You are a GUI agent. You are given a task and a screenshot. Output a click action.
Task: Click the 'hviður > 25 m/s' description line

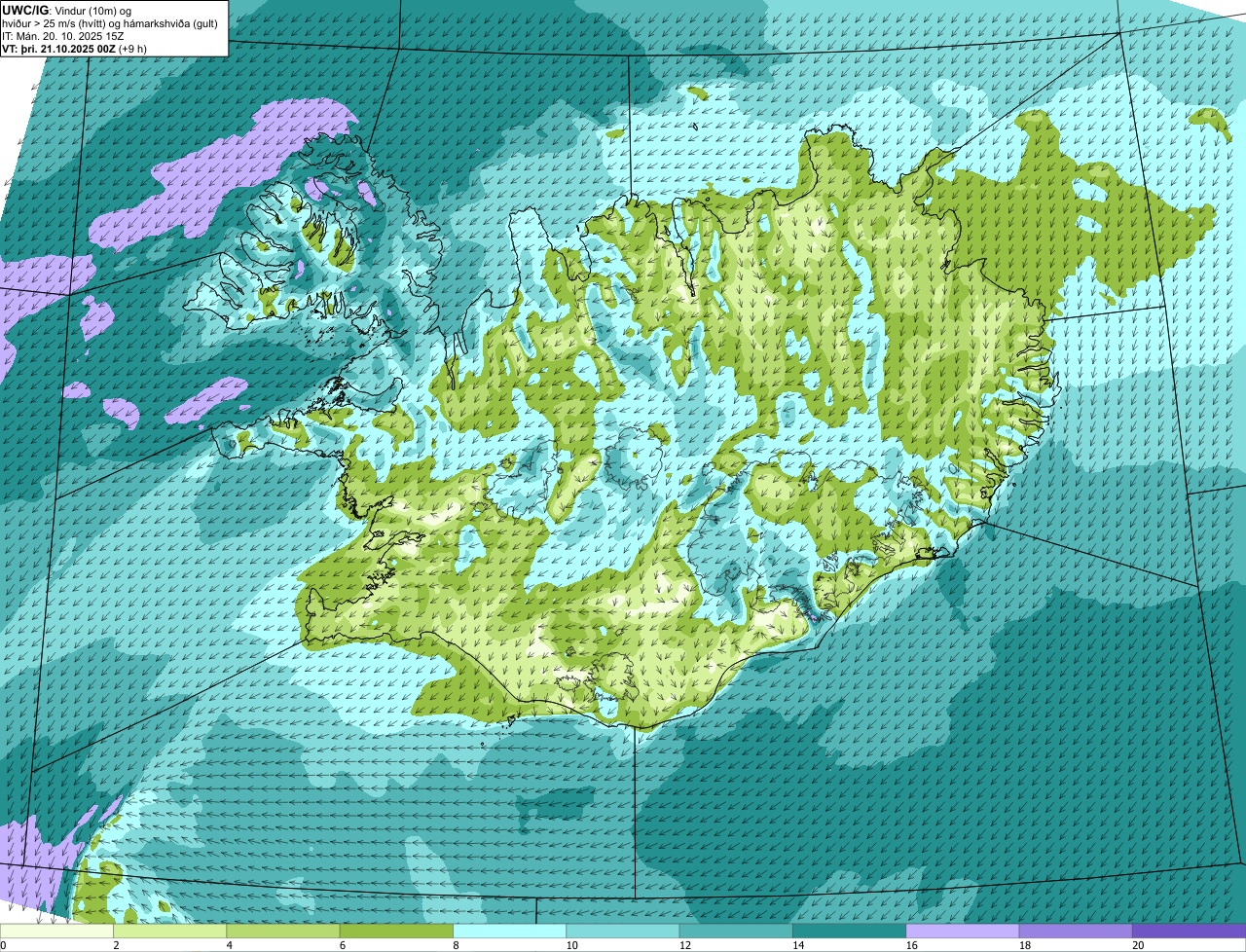[110, 22]
